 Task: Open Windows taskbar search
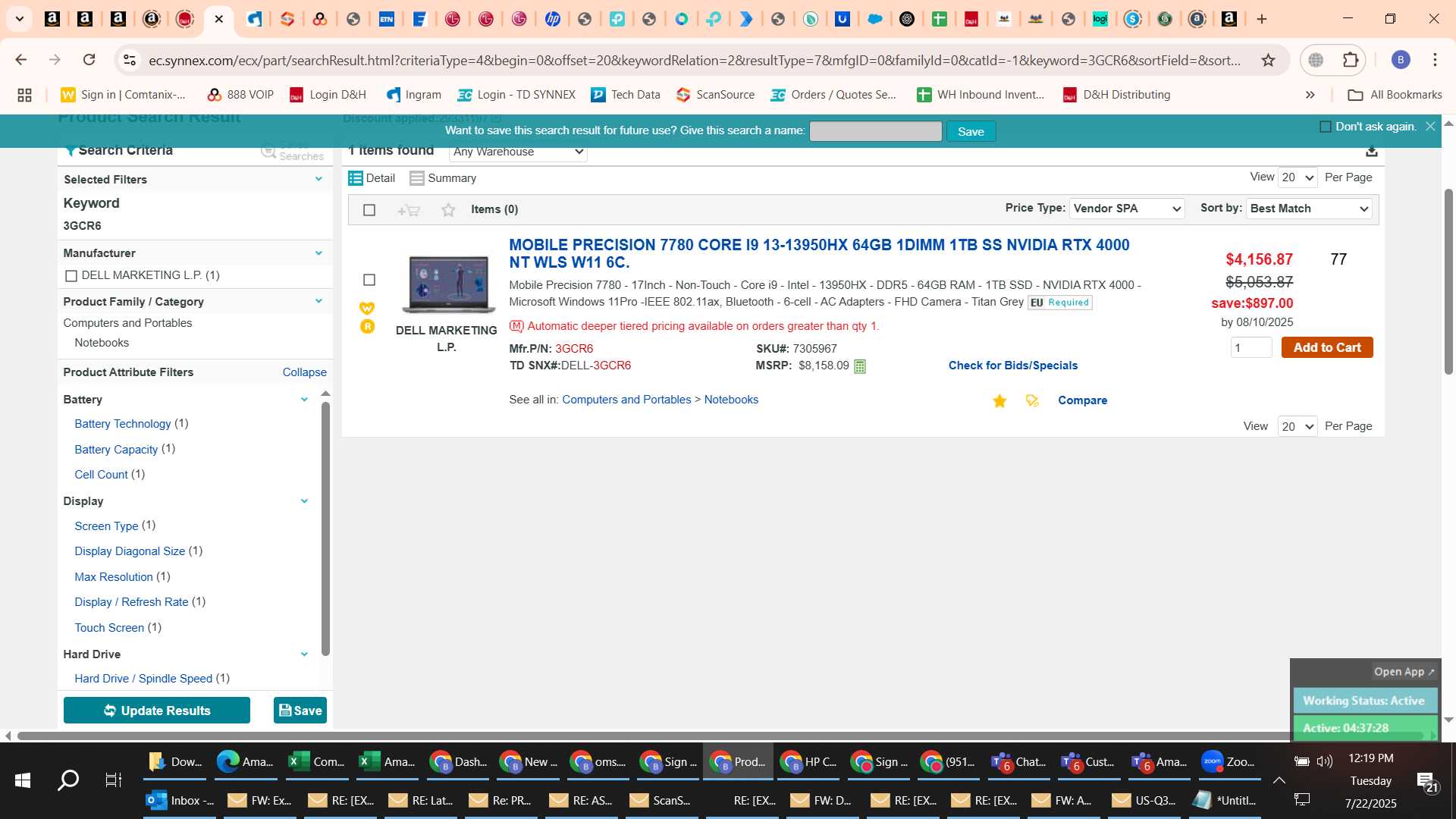point(68,780)
